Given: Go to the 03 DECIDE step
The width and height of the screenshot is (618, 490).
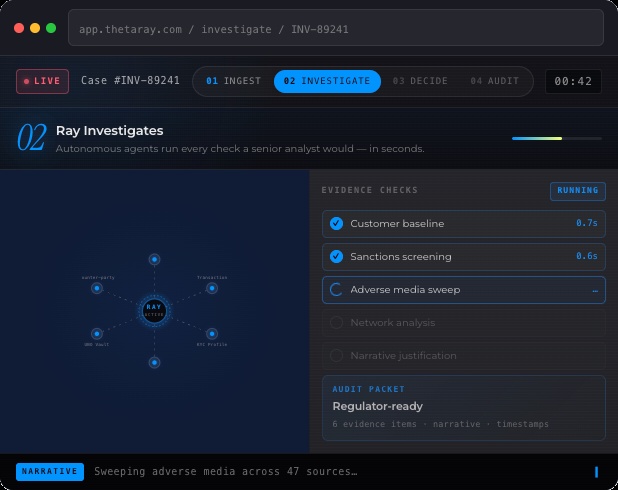Looking at the screenshot, I should 420,81.
